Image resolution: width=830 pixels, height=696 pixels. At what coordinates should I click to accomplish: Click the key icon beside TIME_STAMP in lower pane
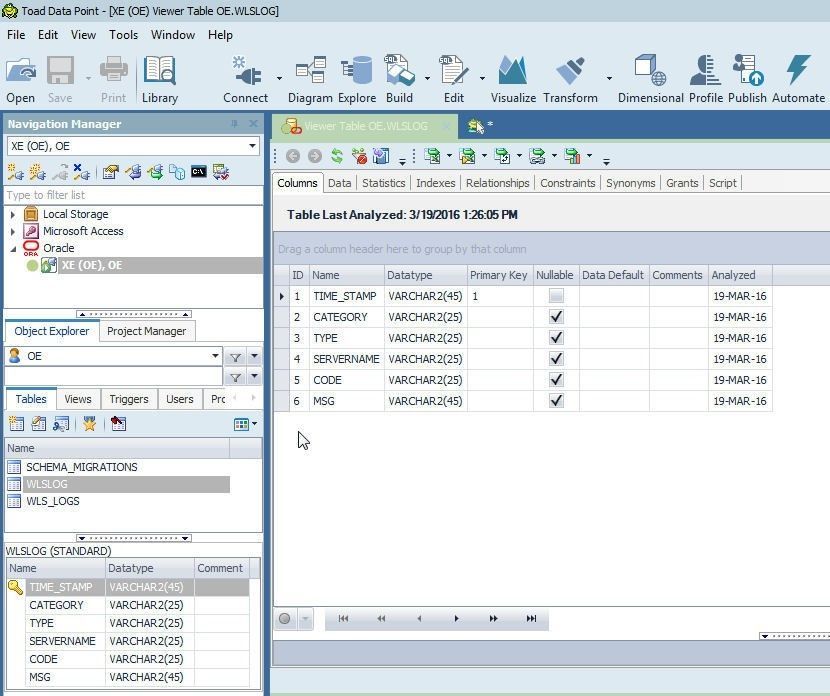[15, 587]
